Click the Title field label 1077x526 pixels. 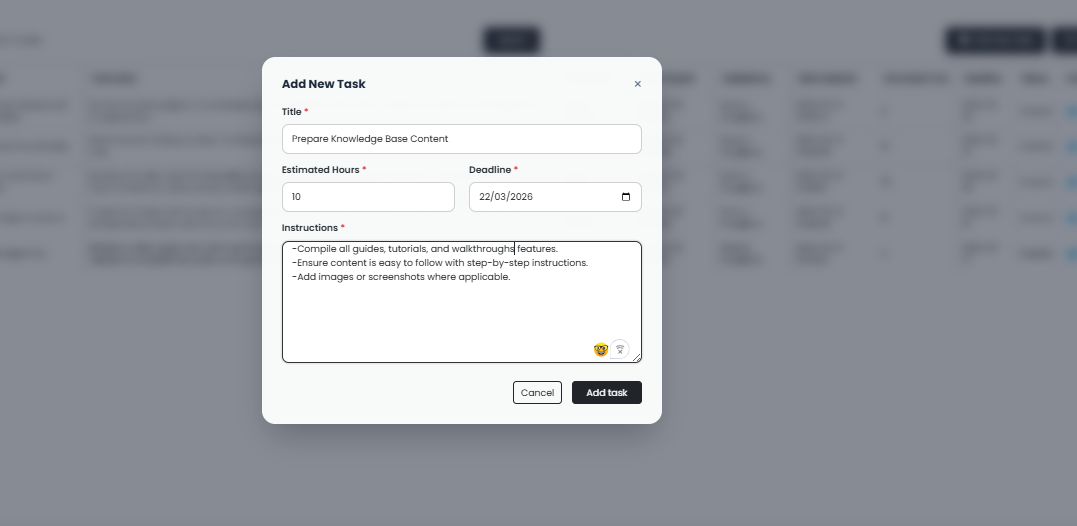[x=292, y=112]
